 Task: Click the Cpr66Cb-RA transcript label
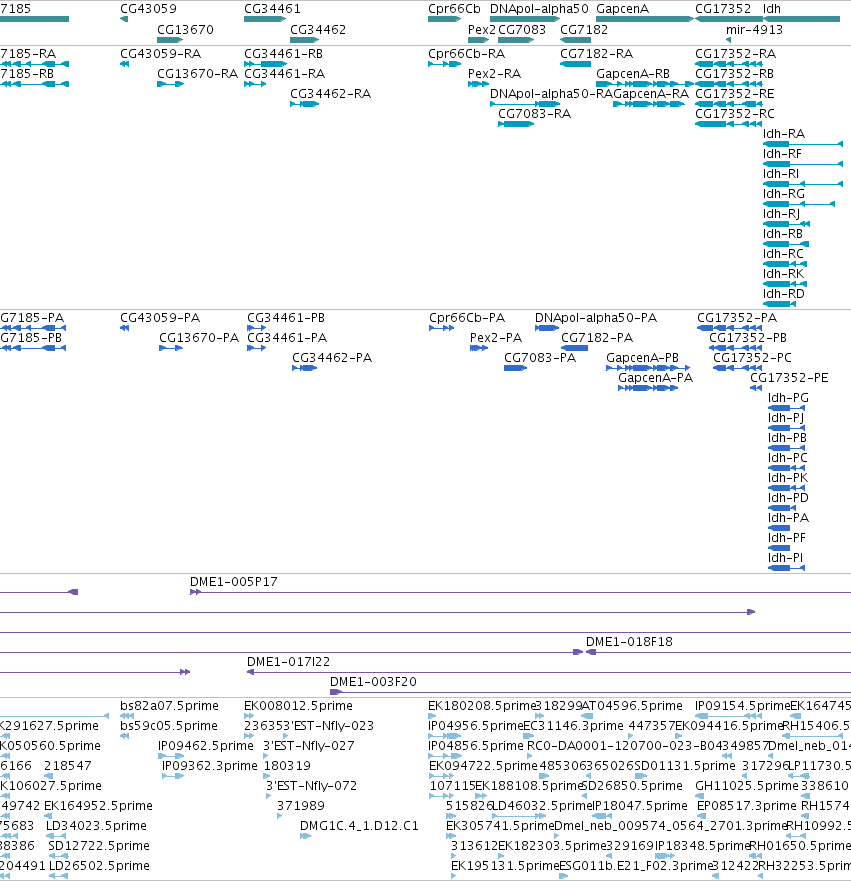[x=466, y=54]
